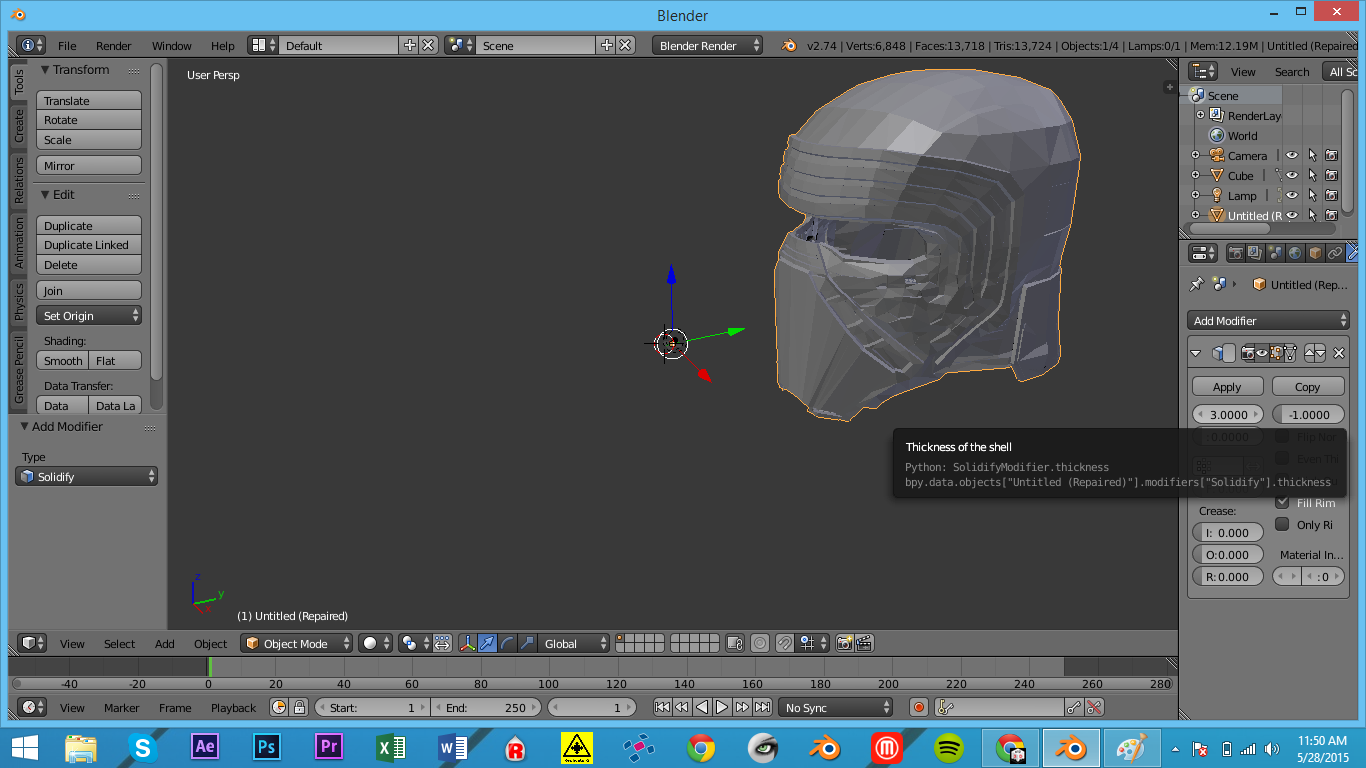Click the Duplicate Linked button
The image size is (1366, 768).
tap(89, 244)
